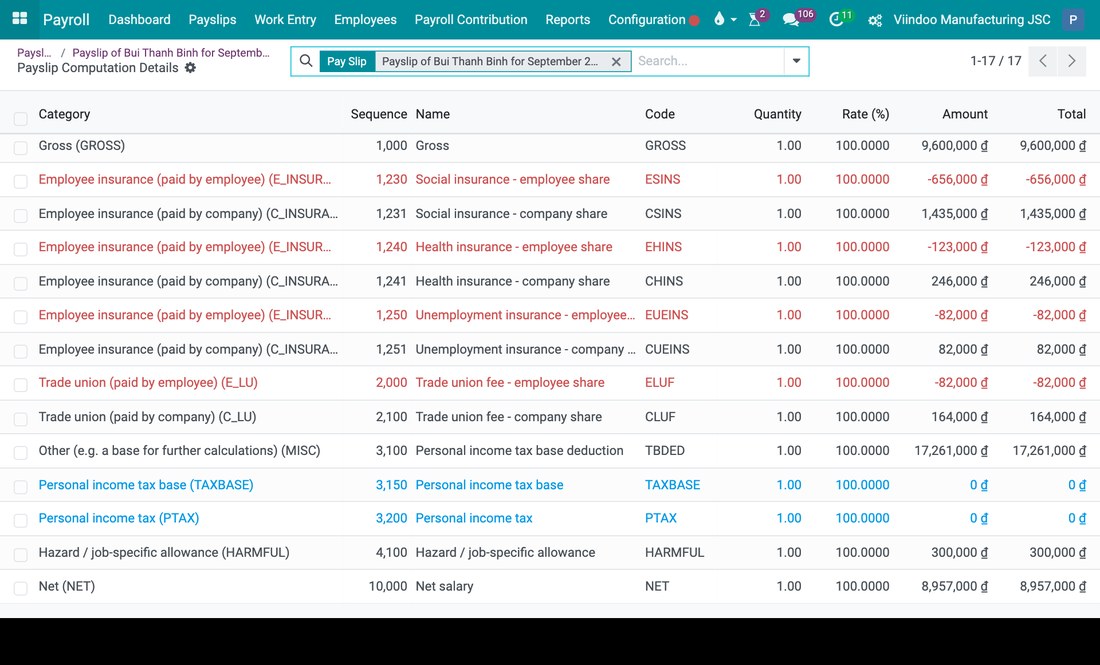Click the NET code cell

click(657, 586)
